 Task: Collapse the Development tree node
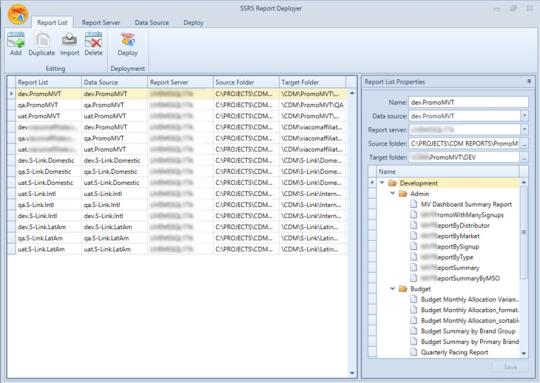click(x=382, y=183)
